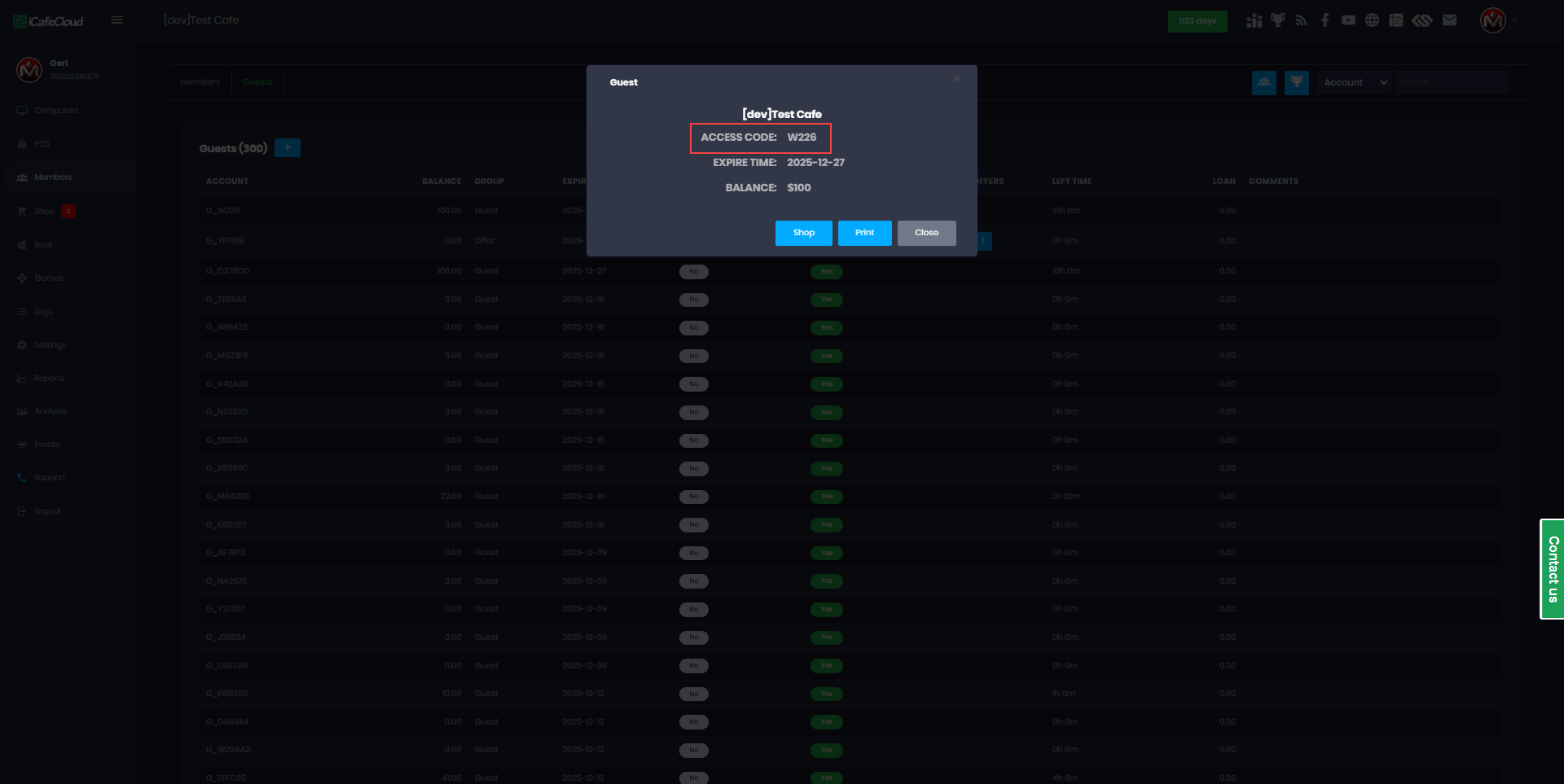Click the Gerl profile avatar in sidebar
This screenshot has width=1564, height=784.
tap(29, 70)
